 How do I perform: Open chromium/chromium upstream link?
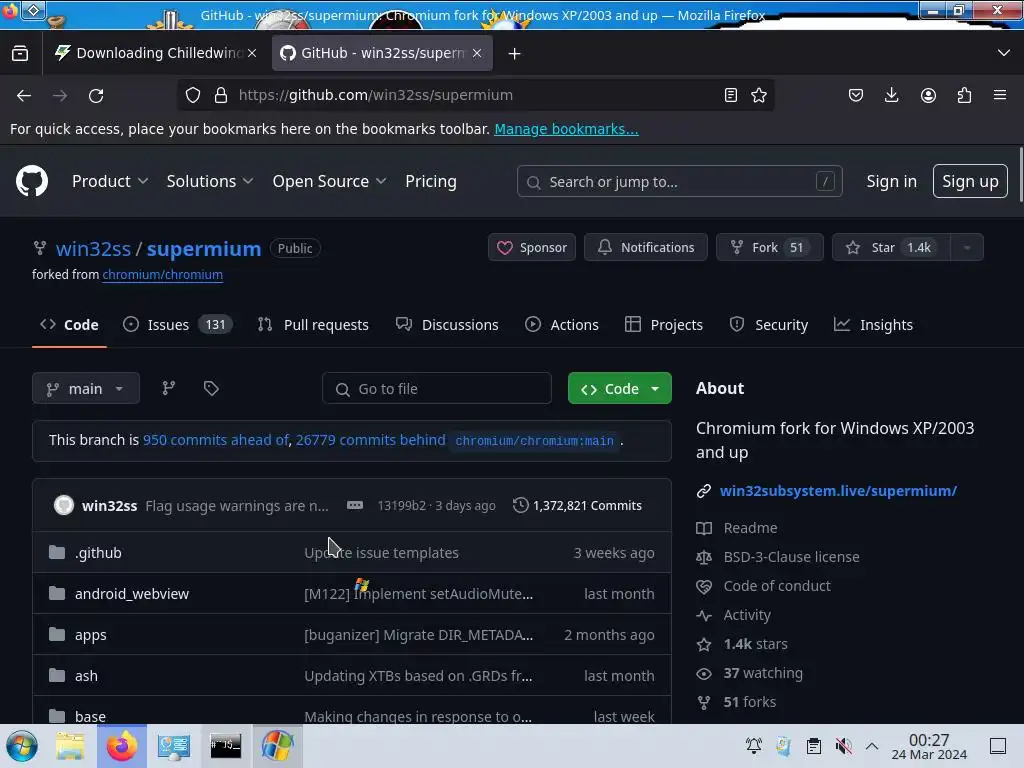click(x=163, y=275)
